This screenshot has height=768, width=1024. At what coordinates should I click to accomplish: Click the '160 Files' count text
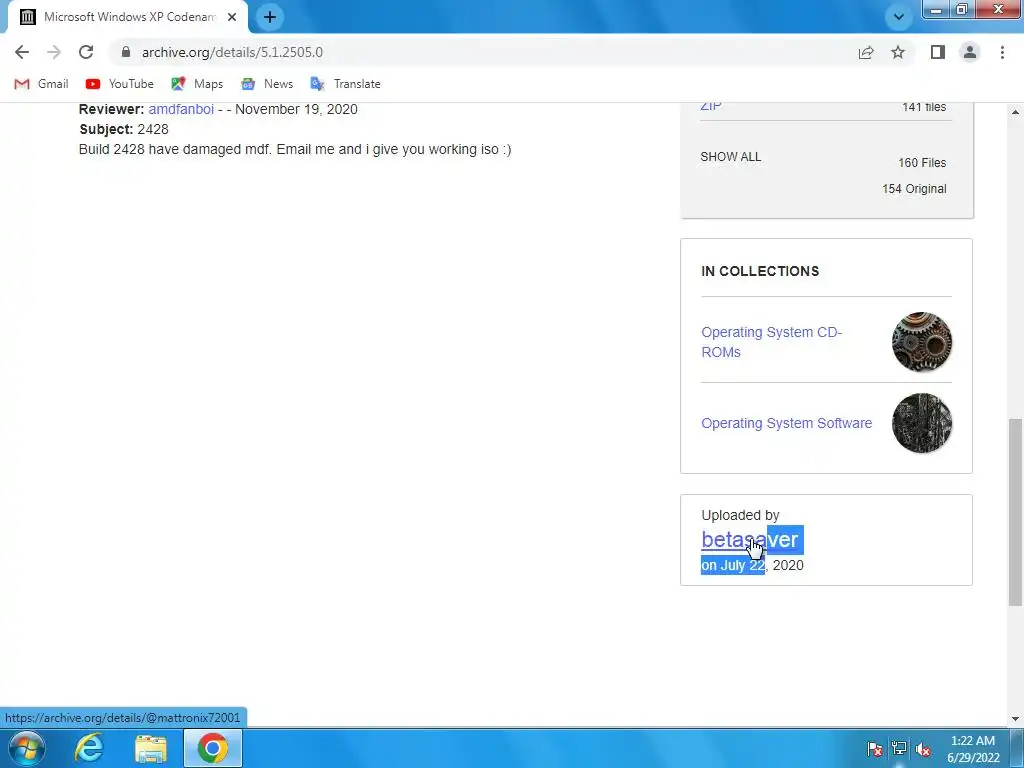(922, 163)
